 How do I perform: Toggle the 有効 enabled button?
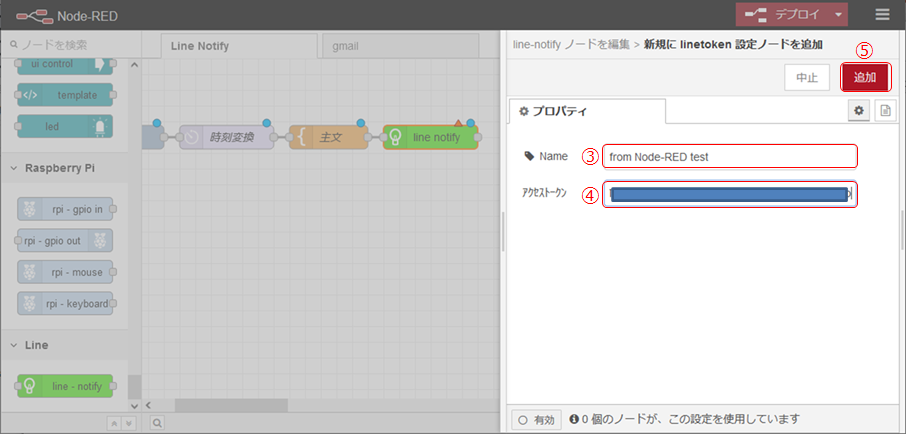click(536, 419)
